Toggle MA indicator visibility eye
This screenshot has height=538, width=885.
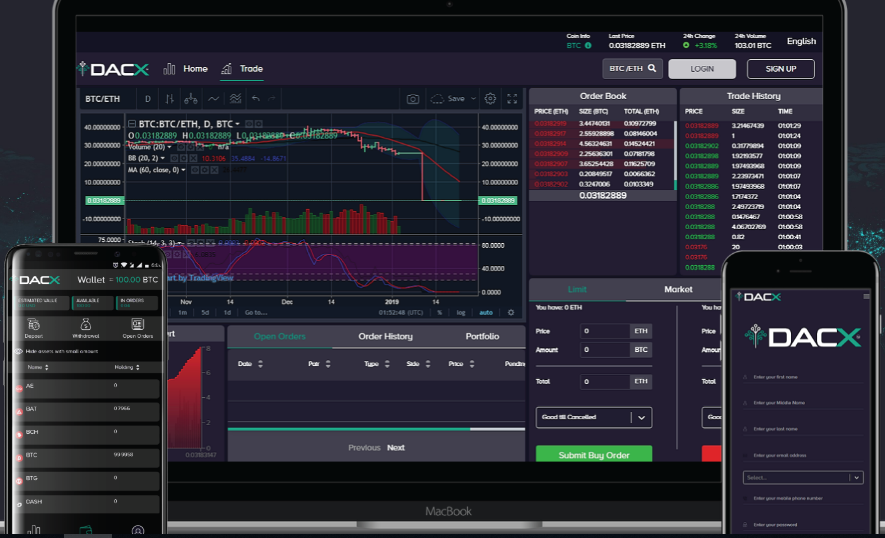tap(195, 170)
